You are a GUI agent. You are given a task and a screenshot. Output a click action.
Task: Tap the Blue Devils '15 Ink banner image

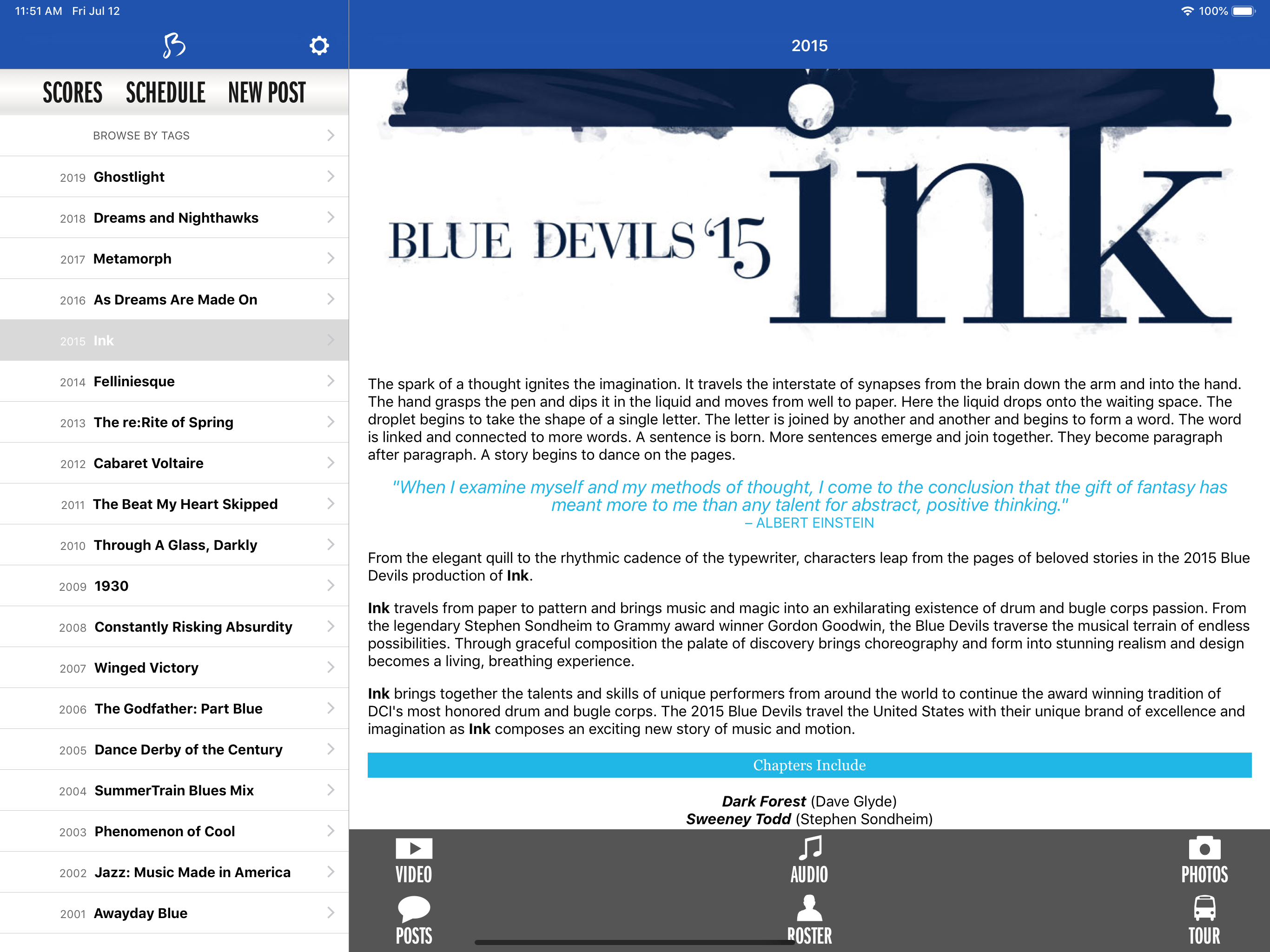(809, 207)
